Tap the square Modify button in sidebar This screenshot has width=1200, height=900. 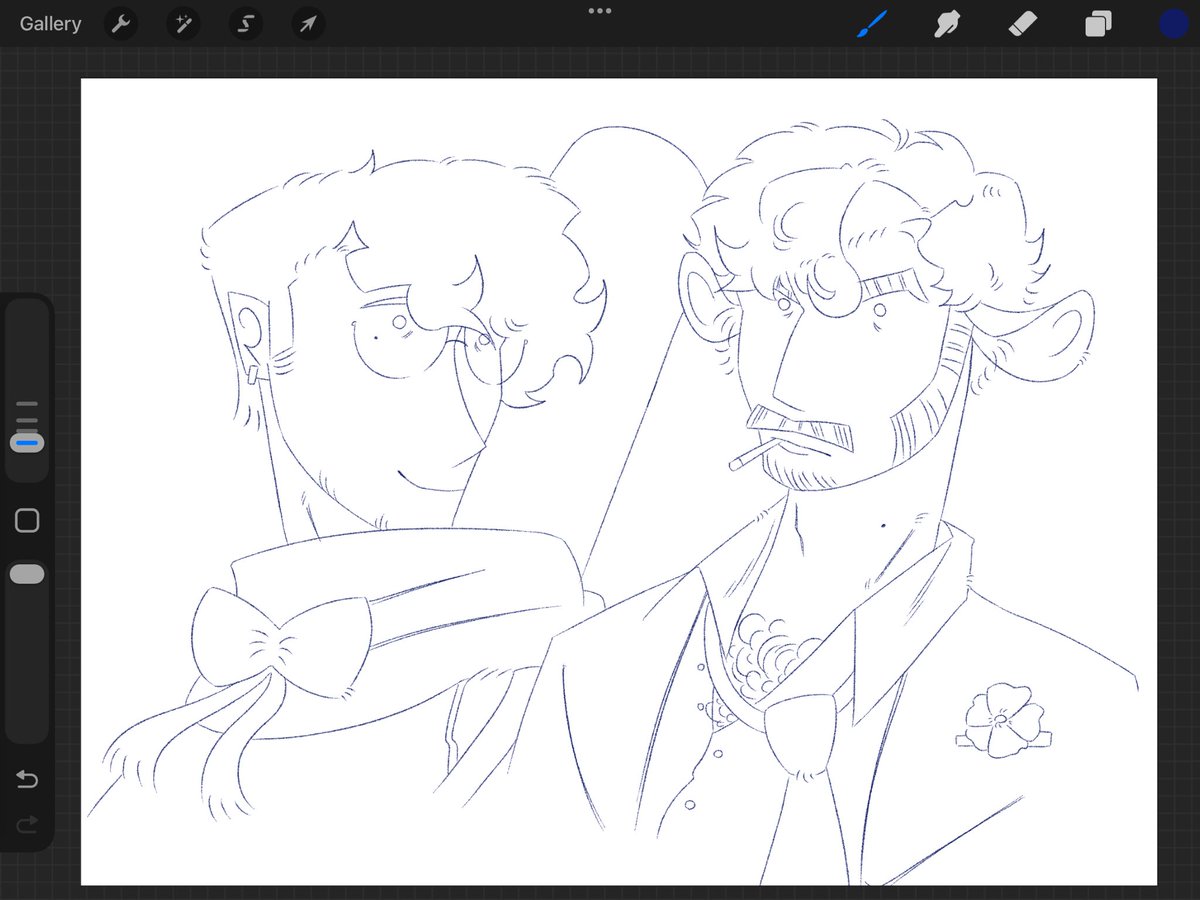coord(27,520)
